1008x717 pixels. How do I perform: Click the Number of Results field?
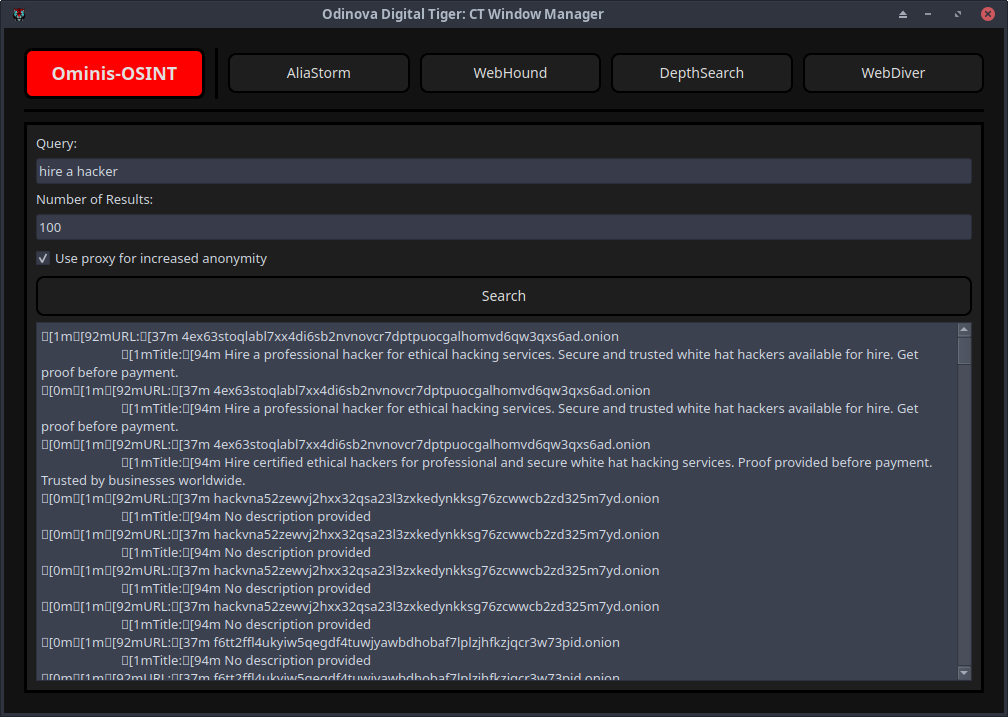pos(504,227)
